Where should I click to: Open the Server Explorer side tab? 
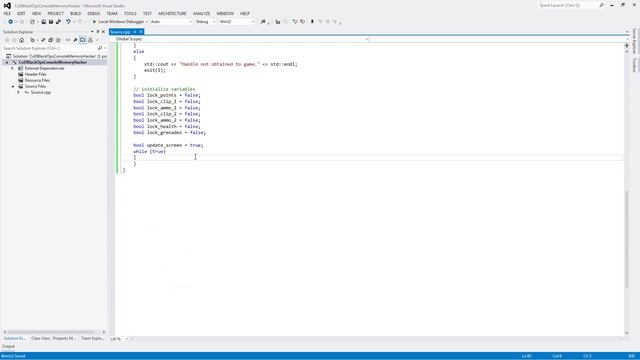(x=634, y=40)
